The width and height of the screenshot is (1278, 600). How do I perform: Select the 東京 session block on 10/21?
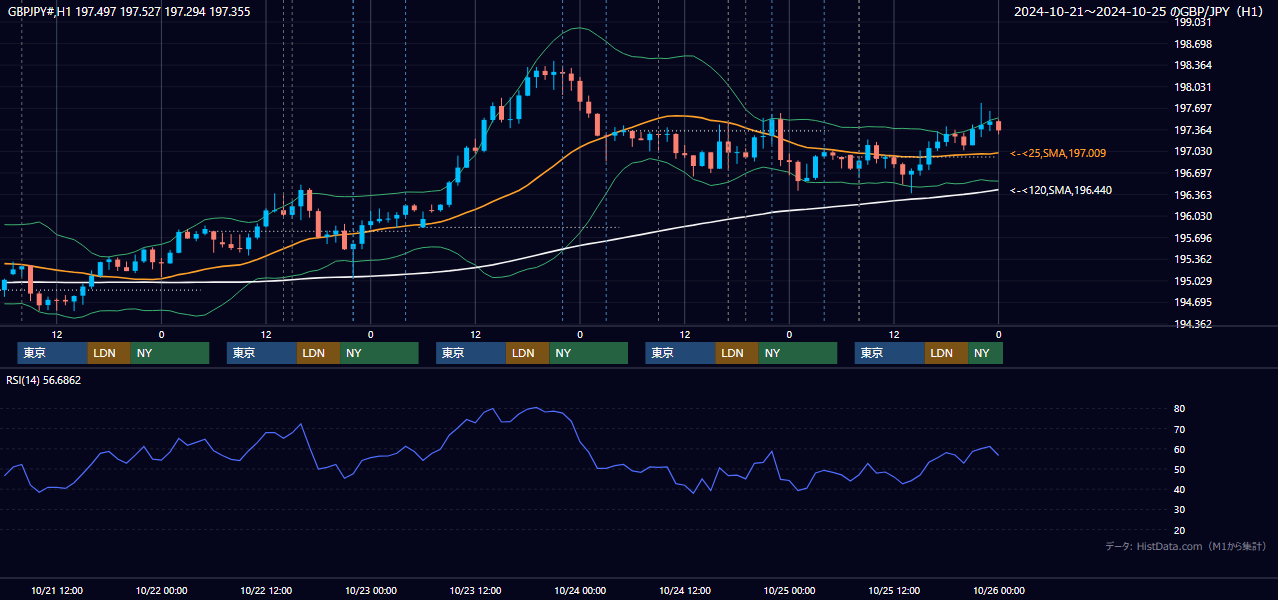point(52,353)
